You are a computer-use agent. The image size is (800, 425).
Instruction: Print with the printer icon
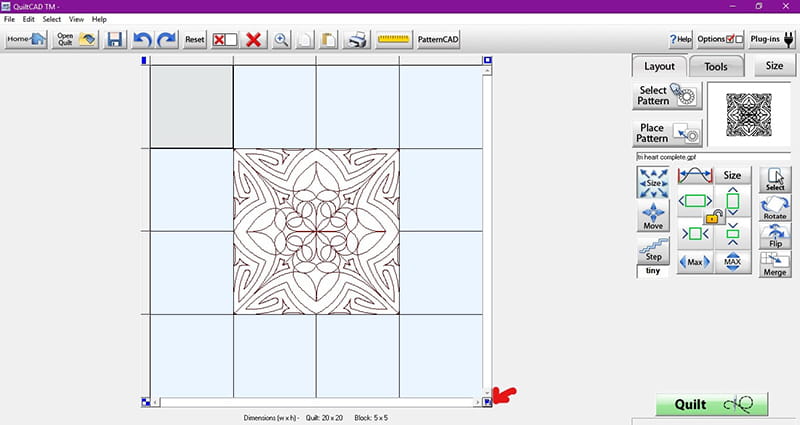pos(356,40)
